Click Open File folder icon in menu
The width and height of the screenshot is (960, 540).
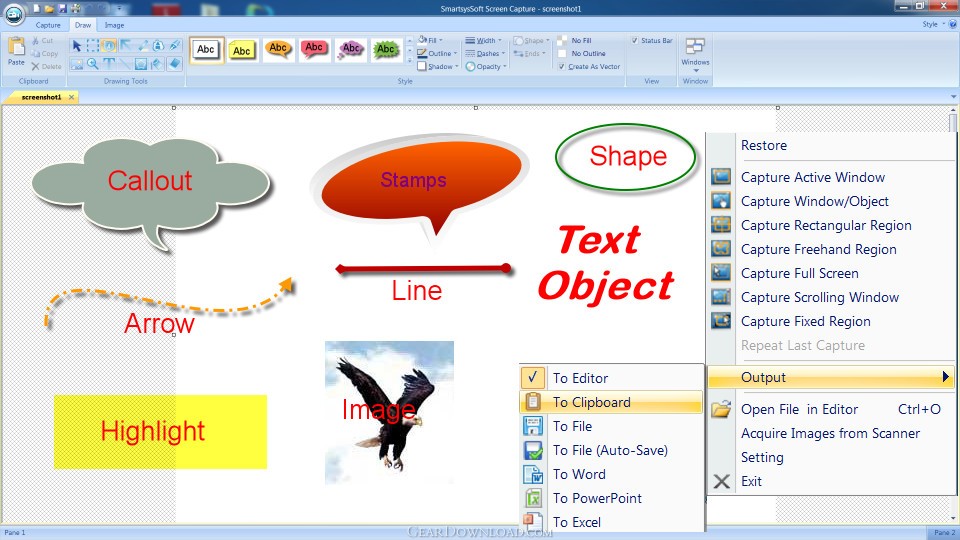point(721,409)
